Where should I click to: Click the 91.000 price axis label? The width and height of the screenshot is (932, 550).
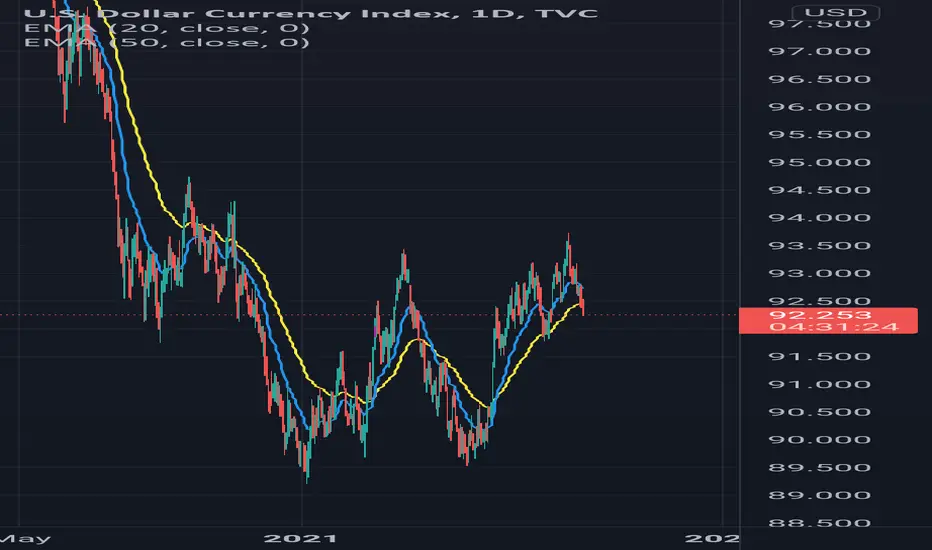pyautogui.click(x=820, y=384)
